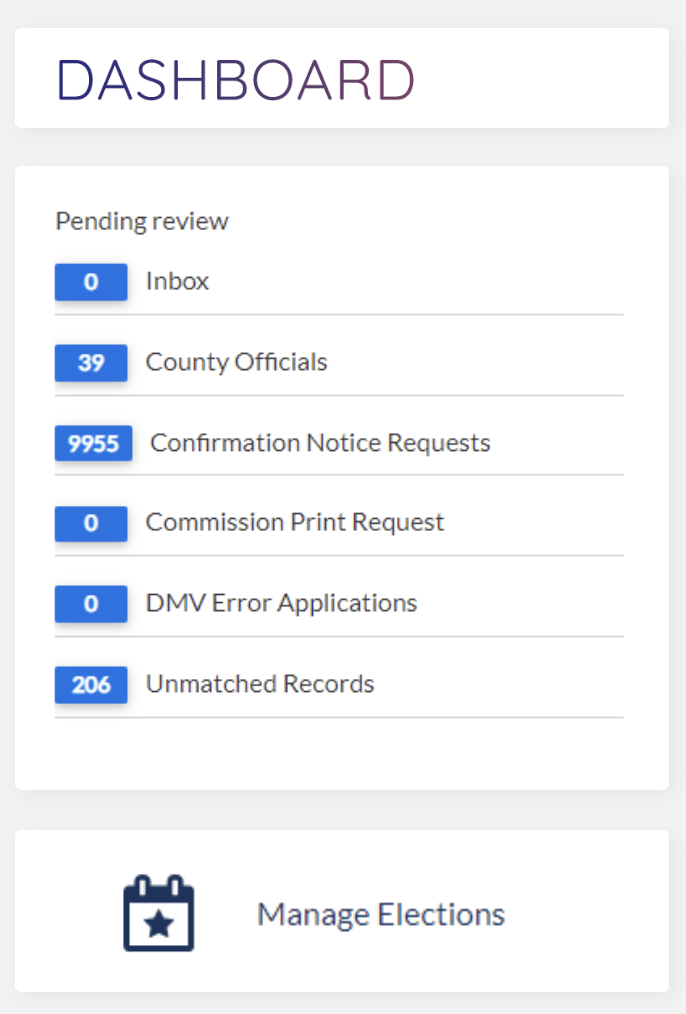This screenshot has height=1014, width=686.
Task: Click the Inbox count badge
Action: click(x=91, y=282)
